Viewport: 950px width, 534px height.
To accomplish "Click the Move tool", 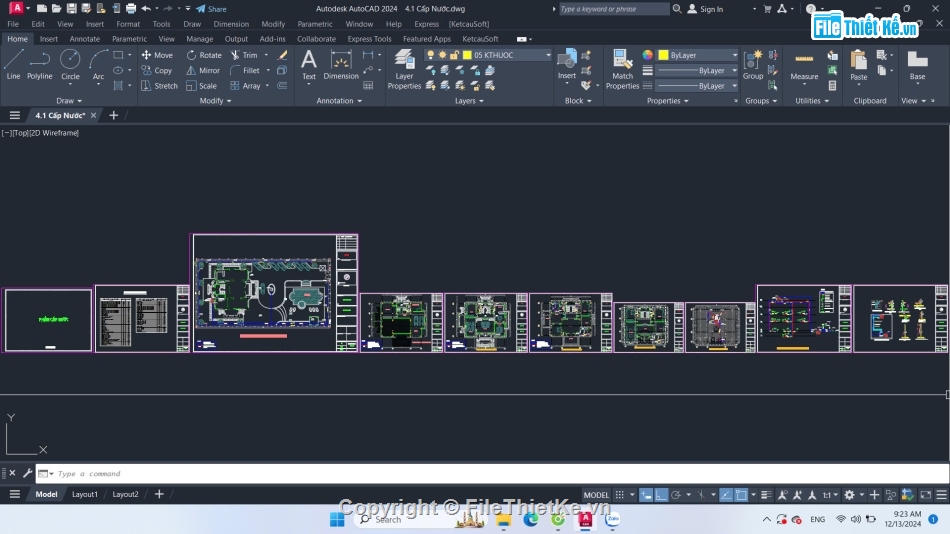I will coord(158,55).
